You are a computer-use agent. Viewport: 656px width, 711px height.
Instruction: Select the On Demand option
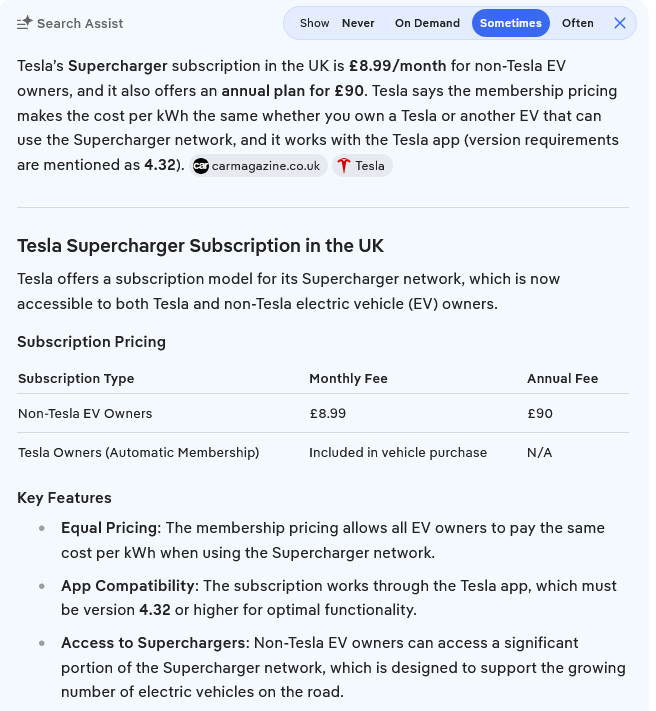[427, 23]
